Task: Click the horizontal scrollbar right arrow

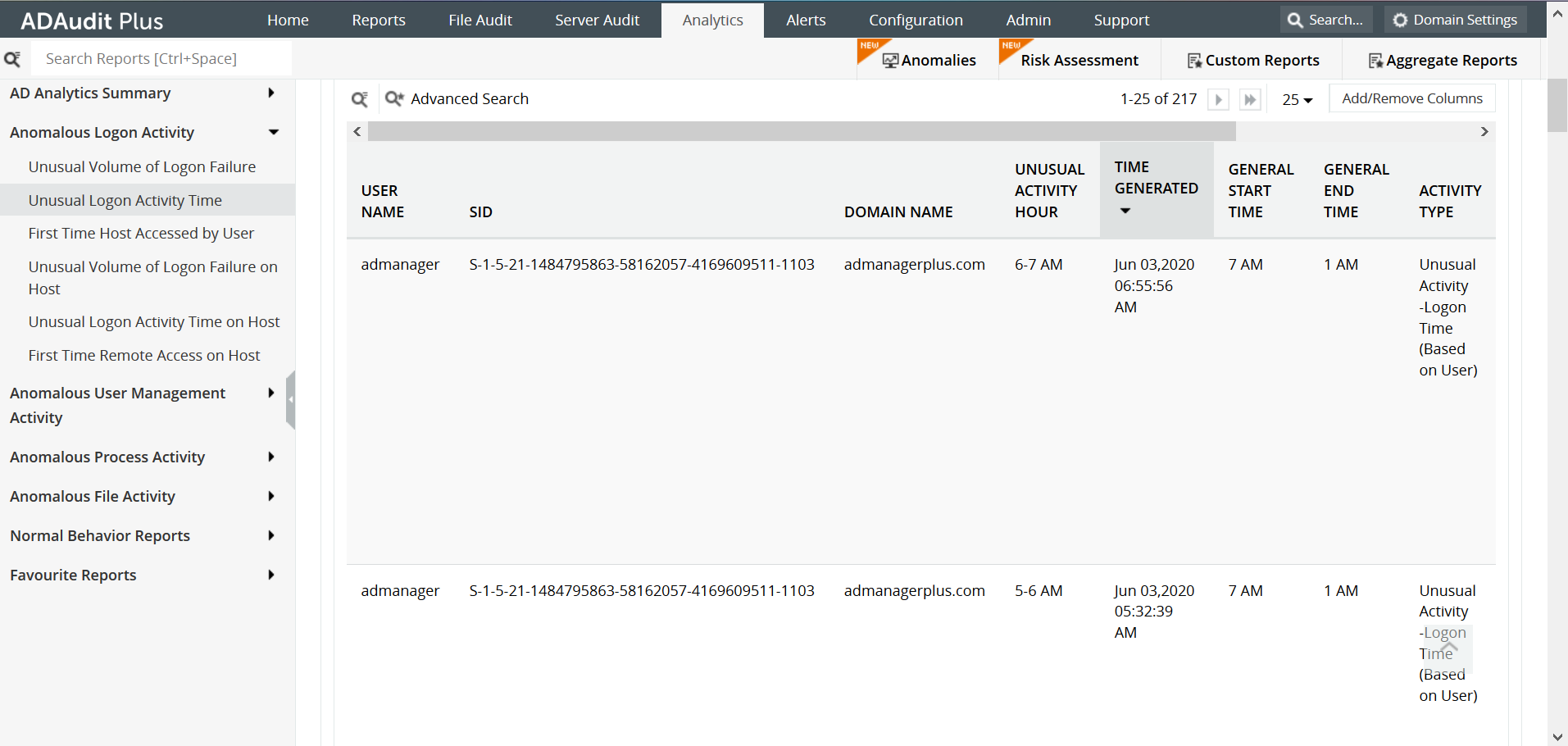Action: (1484, 131)
